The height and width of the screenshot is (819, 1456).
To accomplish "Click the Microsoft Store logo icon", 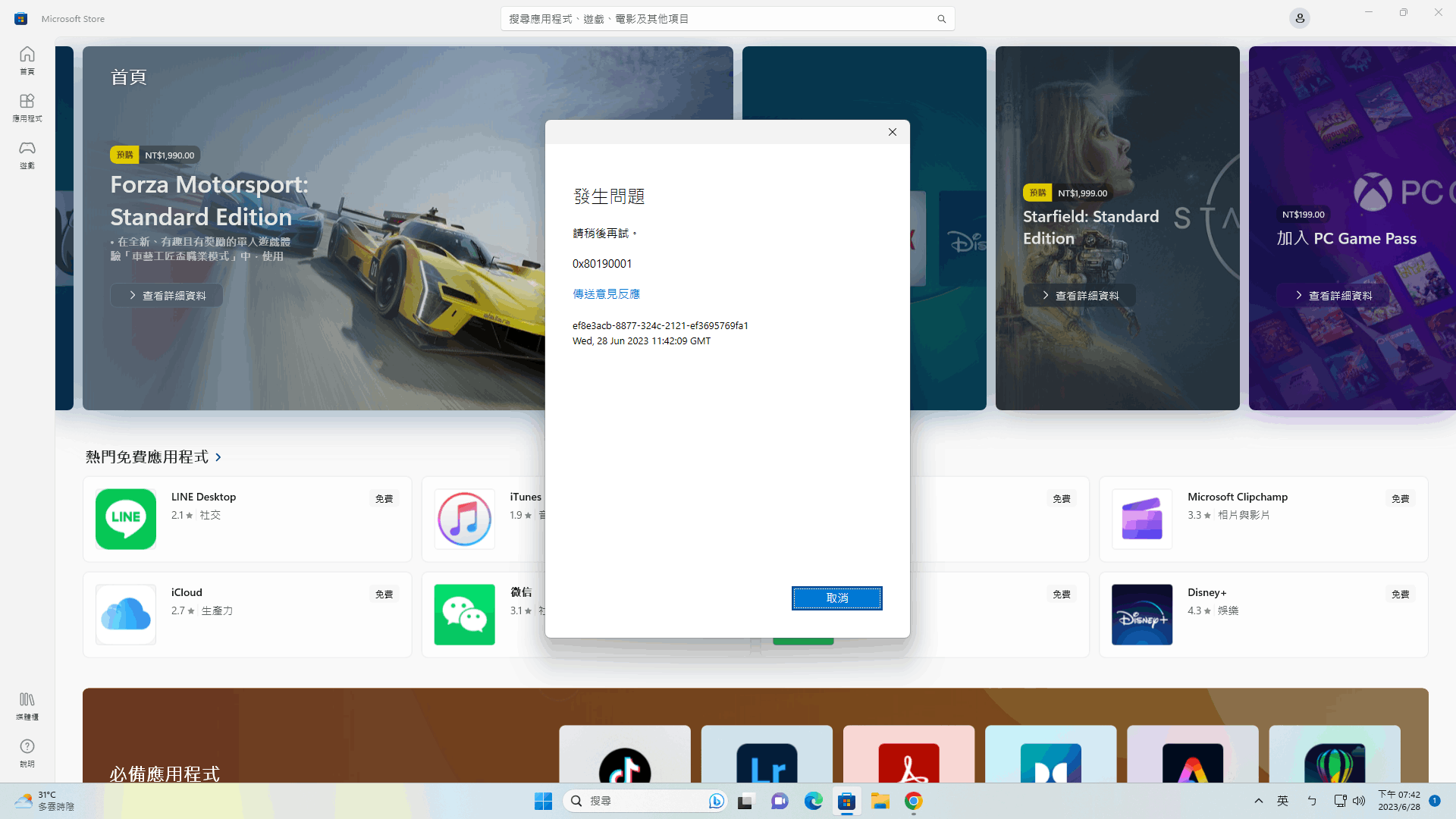I will coord(21,19).
